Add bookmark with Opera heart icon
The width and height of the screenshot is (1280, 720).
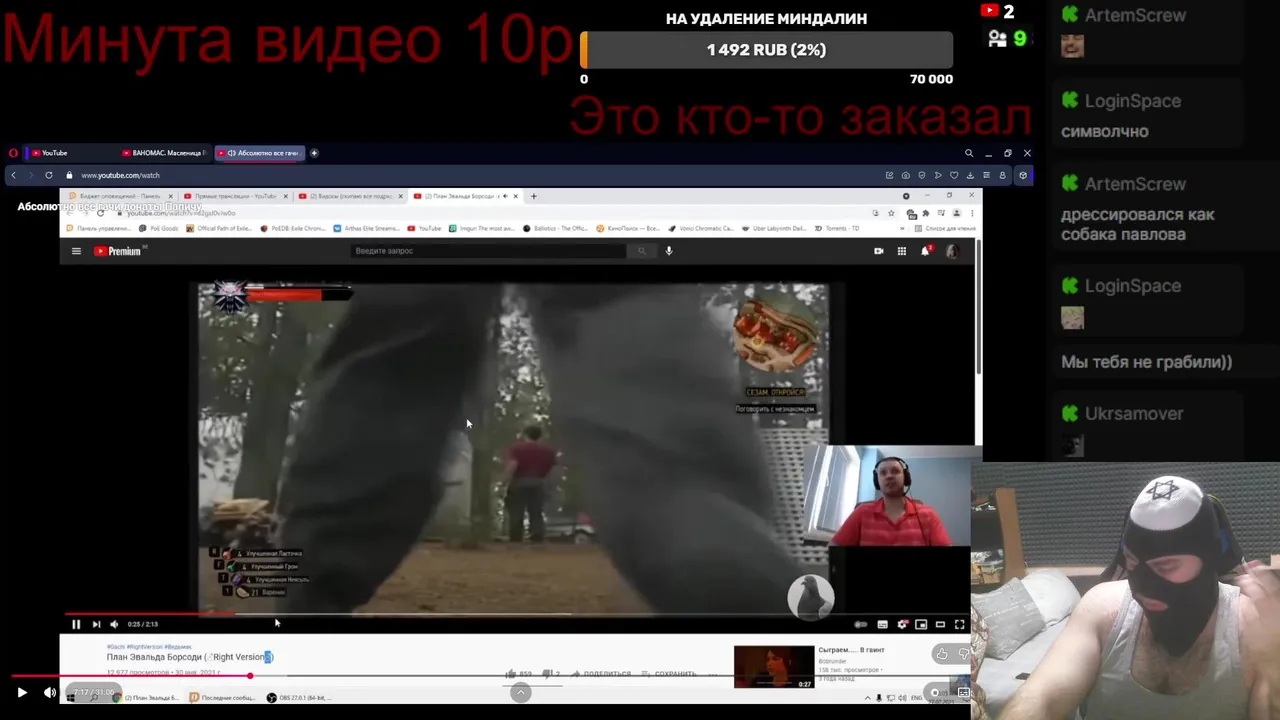coord(954,175)
